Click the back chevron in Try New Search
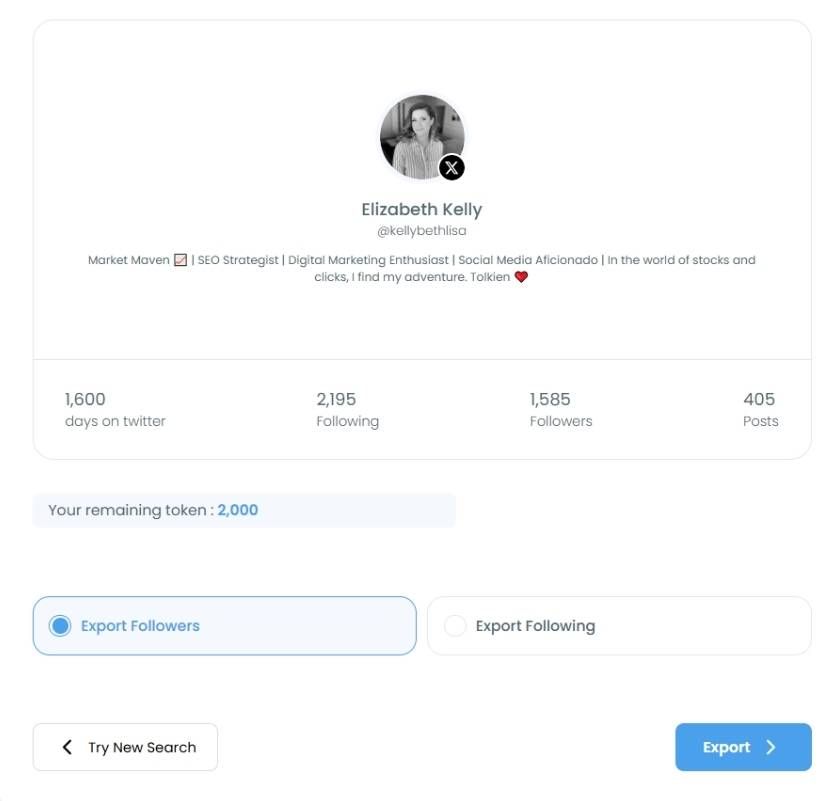Screen dimensions: 831x801 pos(67,747)
